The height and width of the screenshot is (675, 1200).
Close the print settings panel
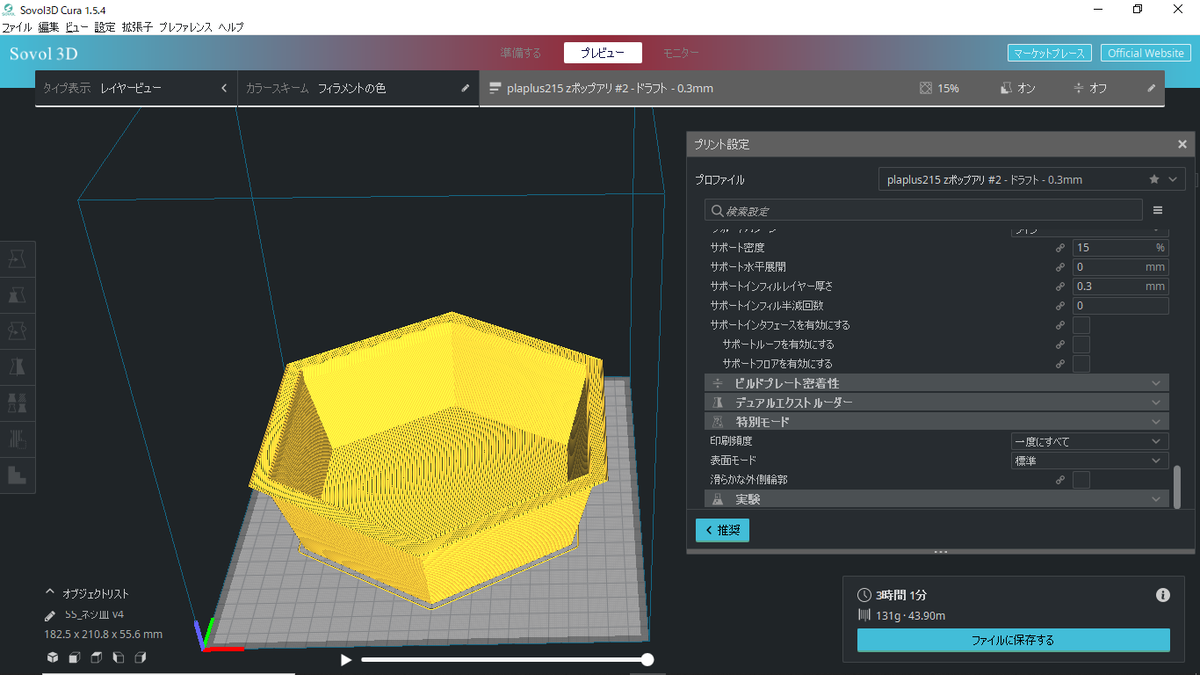(x=1182, y=144)
